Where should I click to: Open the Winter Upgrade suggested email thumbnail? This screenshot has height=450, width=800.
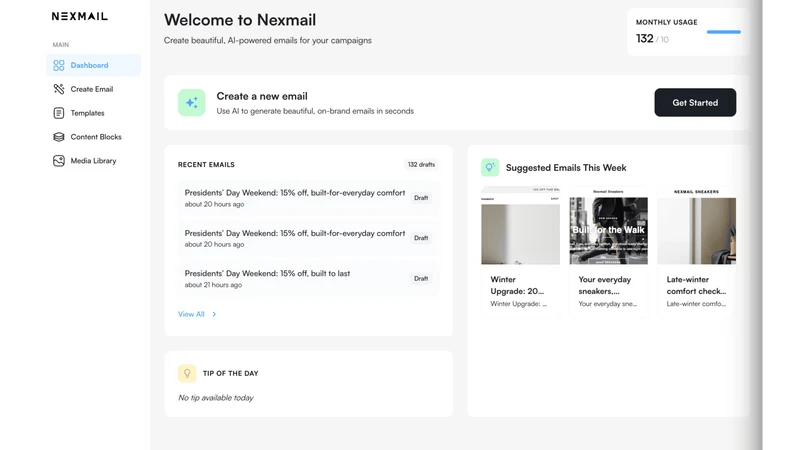click(x=520, y=226)
